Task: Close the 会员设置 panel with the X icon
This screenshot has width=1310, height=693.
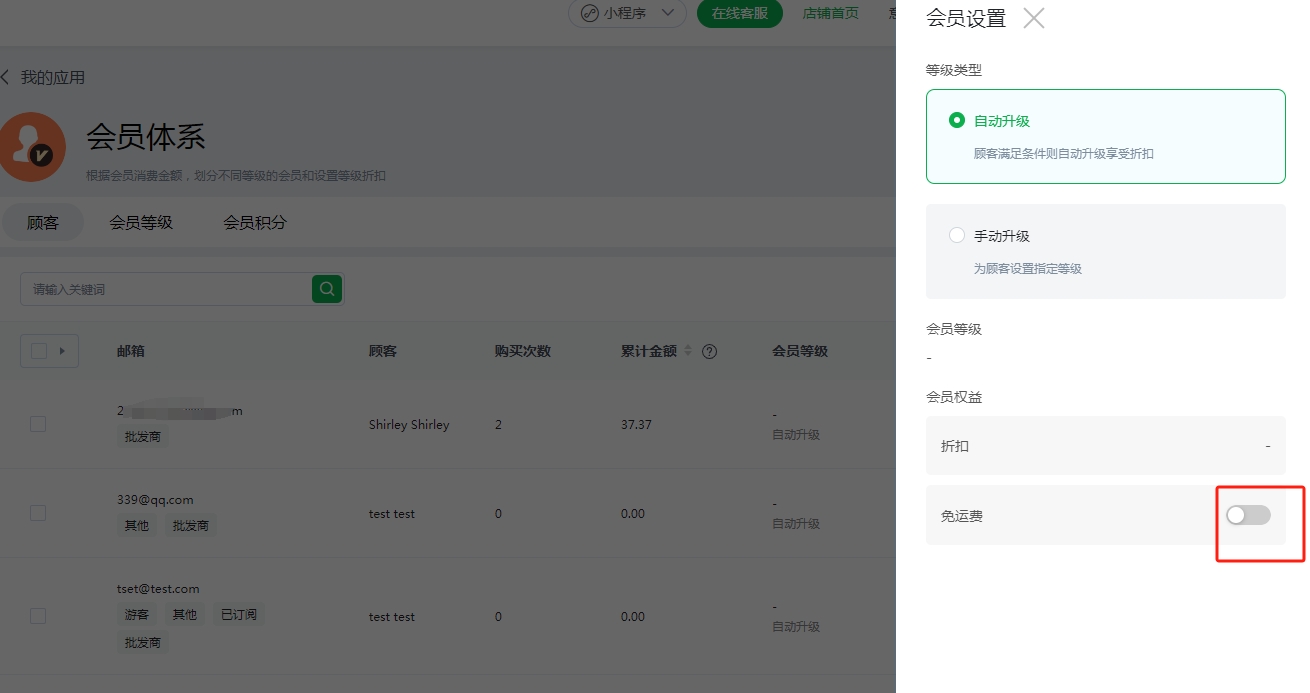Action: [1034, 18]
